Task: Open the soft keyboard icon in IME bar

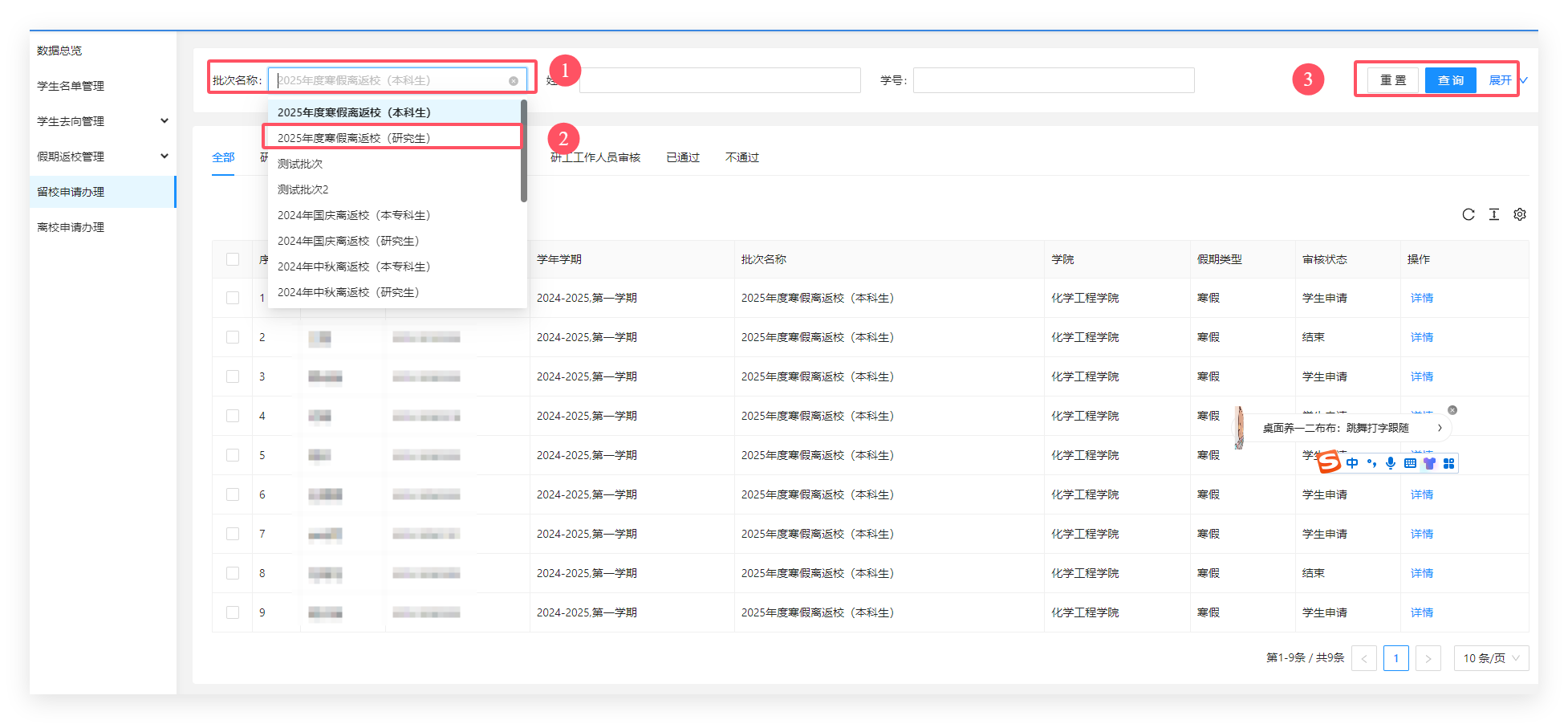Action: coord(1410,463)
